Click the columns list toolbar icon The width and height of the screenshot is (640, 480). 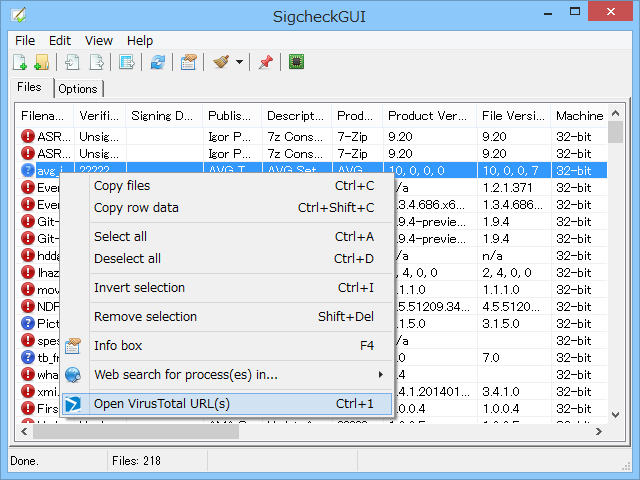127,62
